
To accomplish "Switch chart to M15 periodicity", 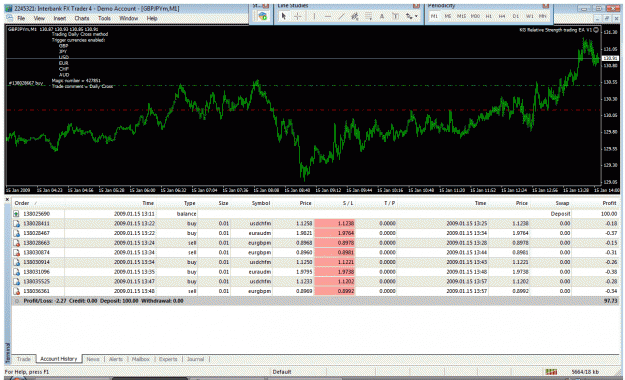I will [462, 16].
